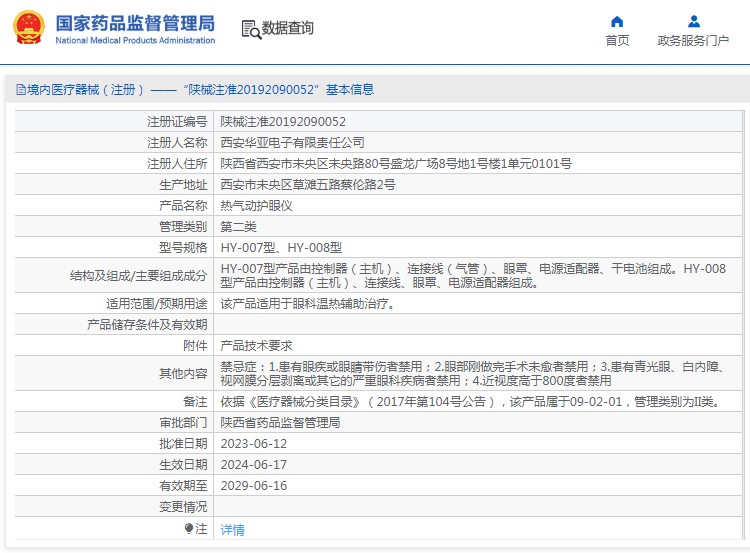Click the 结构及组成/主要组成成分 row label
Image resolution: width=750 pixels, height=553 pixels.
pyautogui.click(x=139, y=276)
